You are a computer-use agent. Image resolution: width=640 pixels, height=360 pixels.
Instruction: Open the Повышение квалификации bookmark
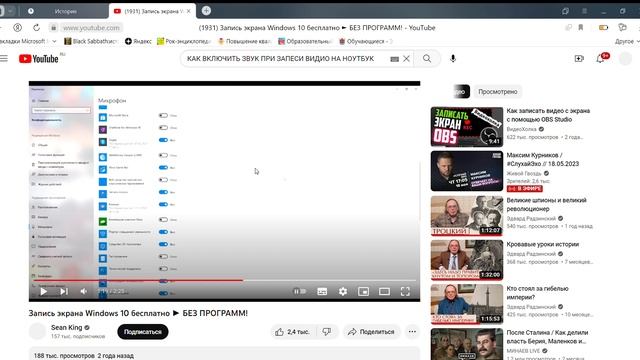(244, 41)
